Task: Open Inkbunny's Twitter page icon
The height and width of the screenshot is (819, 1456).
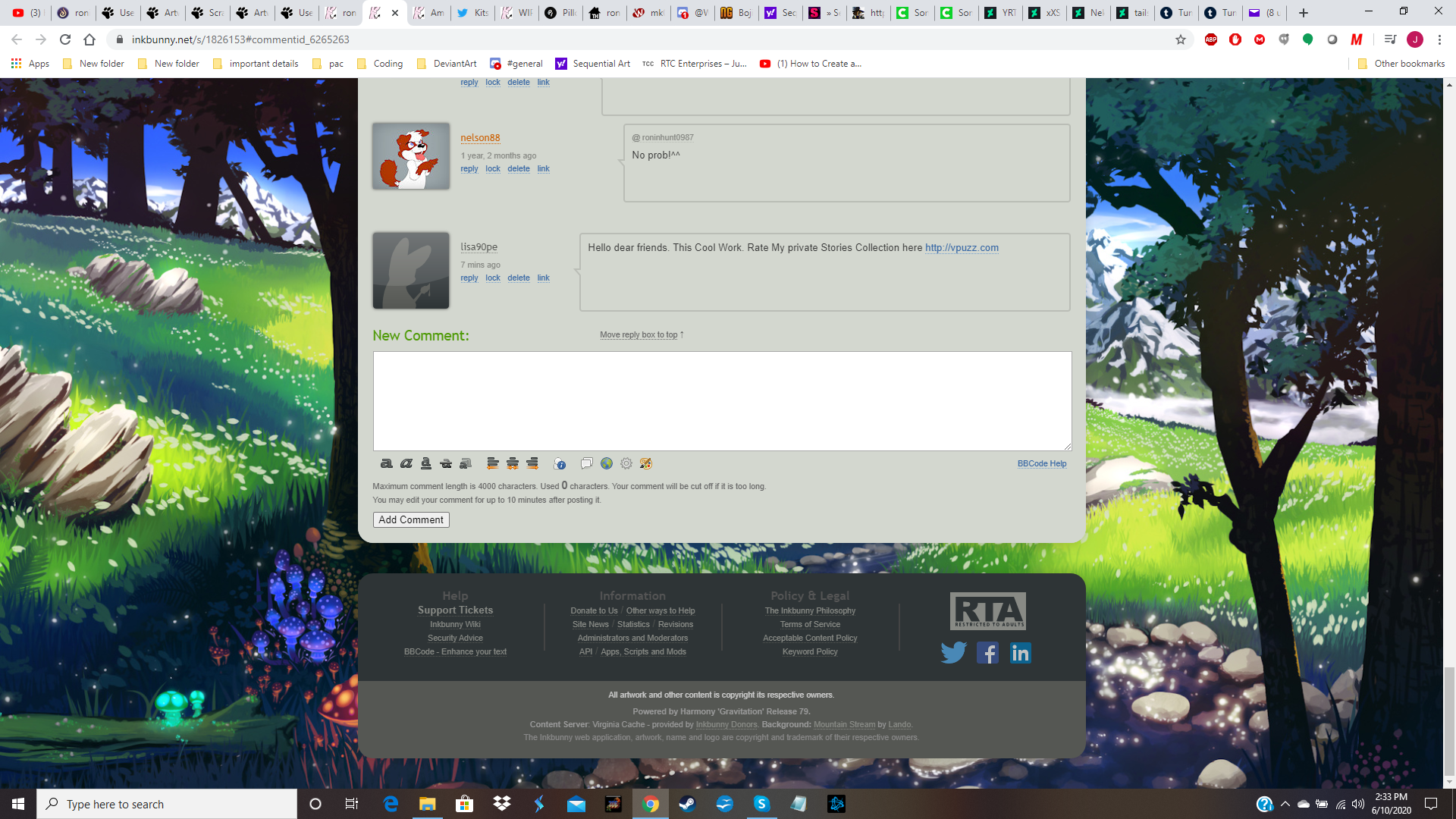Action: pos(953,653)
